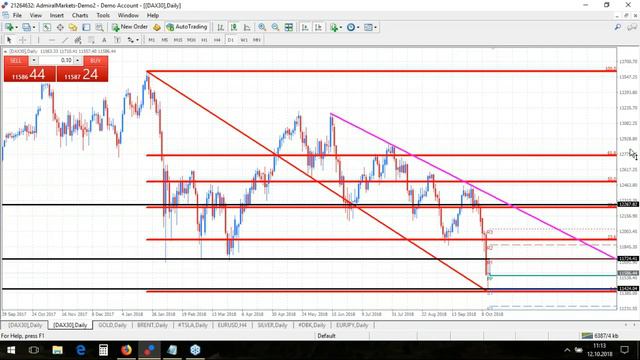Open the Terminal panel icon
This screenshot has height=360, width=640.
86,27
